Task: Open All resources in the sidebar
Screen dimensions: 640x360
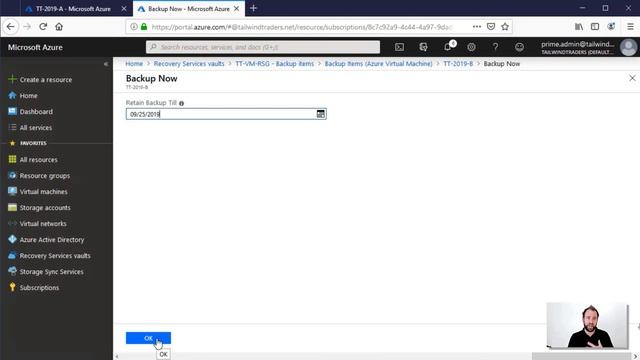Action: tap(33, 160)
